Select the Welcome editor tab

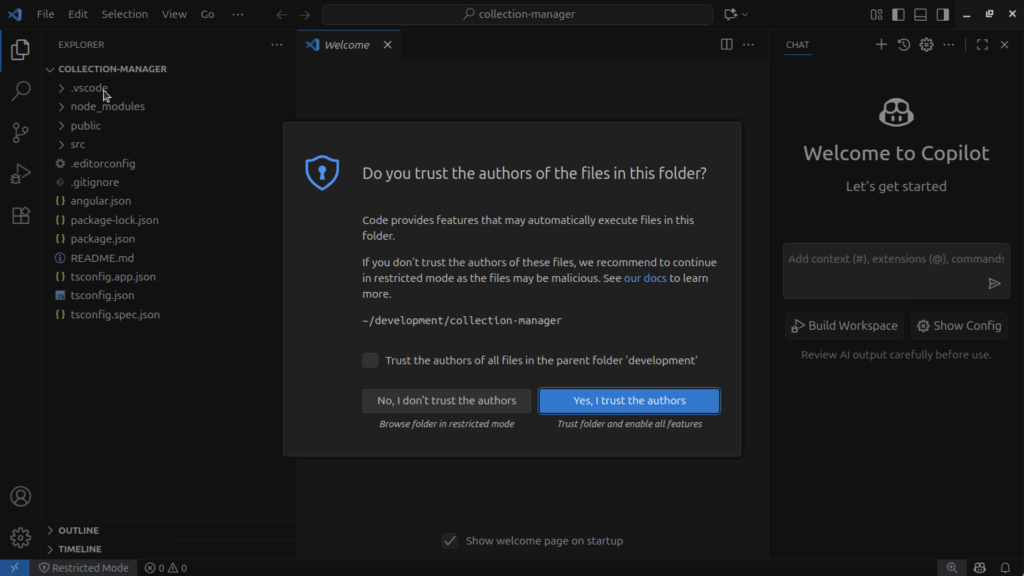click(x=346, y=45)
